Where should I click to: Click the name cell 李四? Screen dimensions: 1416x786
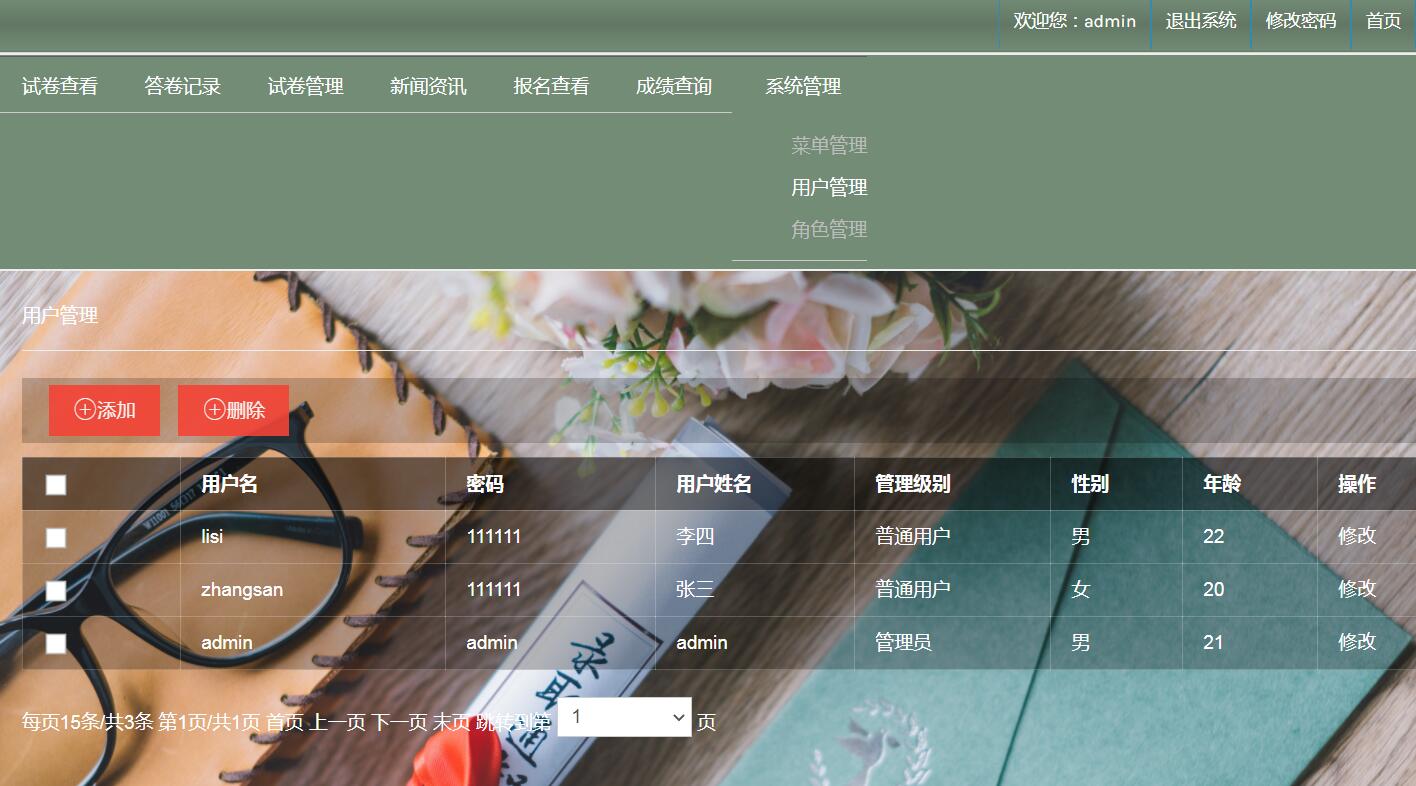coord(695,537)
